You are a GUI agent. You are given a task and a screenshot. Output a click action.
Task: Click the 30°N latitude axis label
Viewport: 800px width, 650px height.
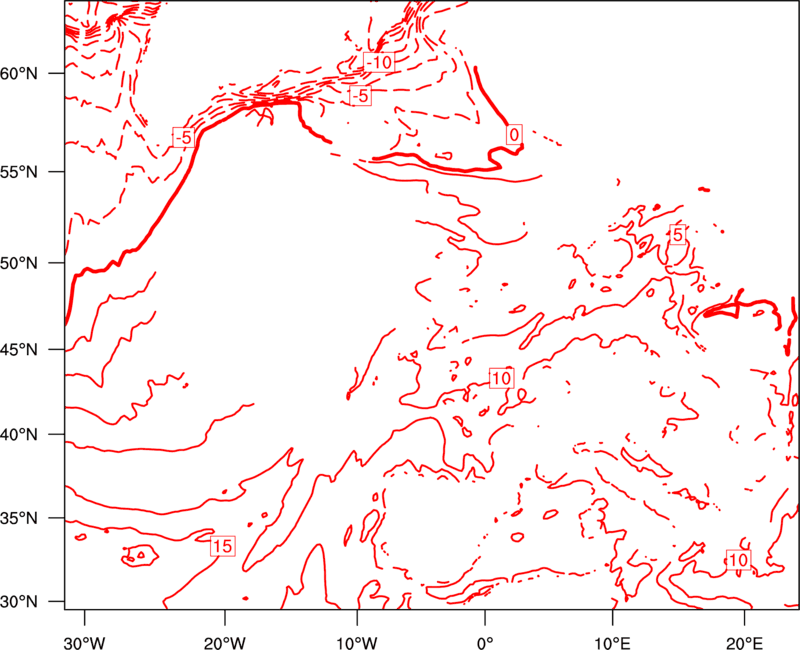pyautogui.click(x=19, y=602)
